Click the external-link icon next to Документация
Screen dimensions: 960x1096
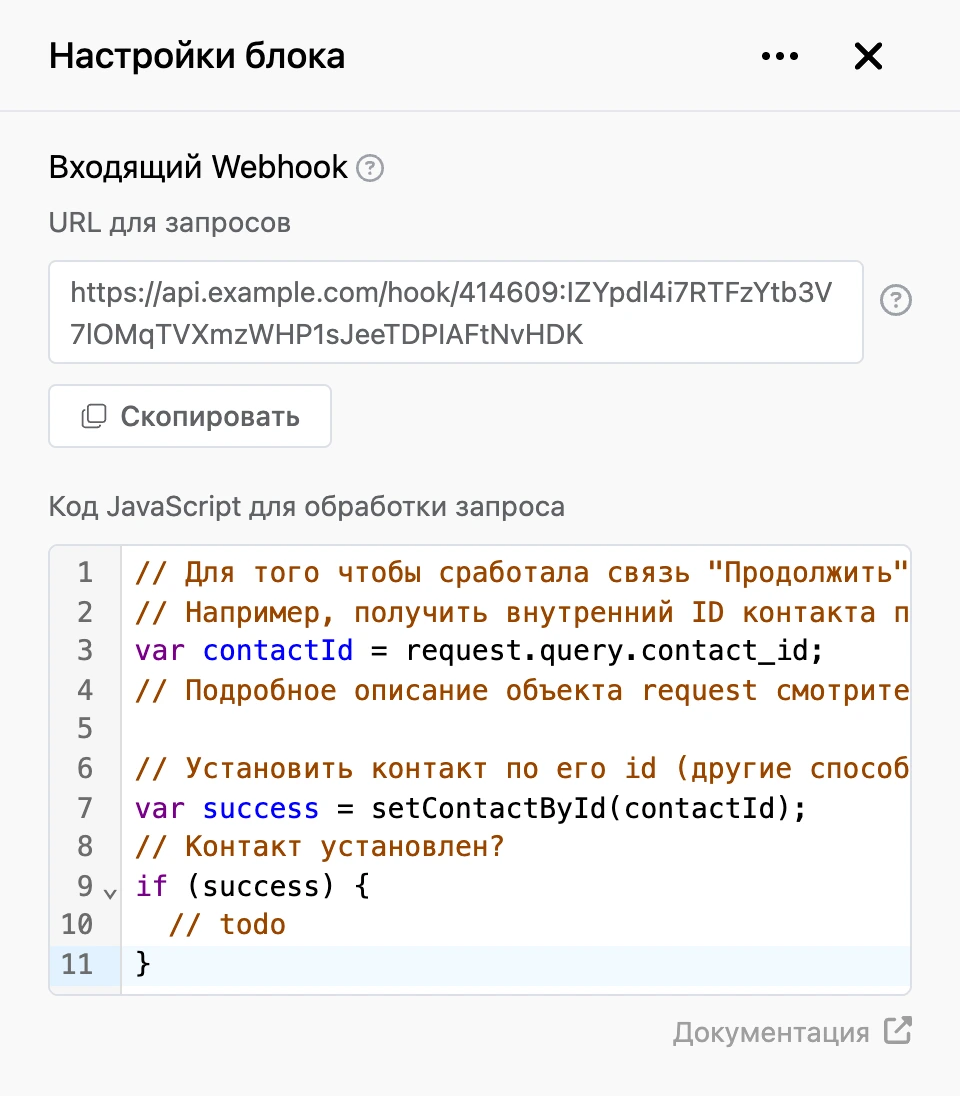pyautogui.click(x=898, y=1030)
